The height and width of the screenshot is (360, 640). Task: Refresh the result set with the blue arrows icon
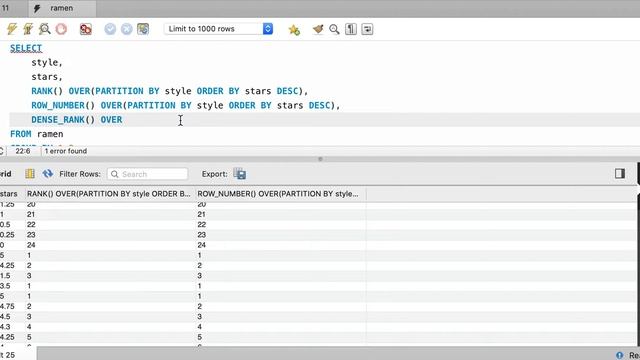tap(48, 174)
